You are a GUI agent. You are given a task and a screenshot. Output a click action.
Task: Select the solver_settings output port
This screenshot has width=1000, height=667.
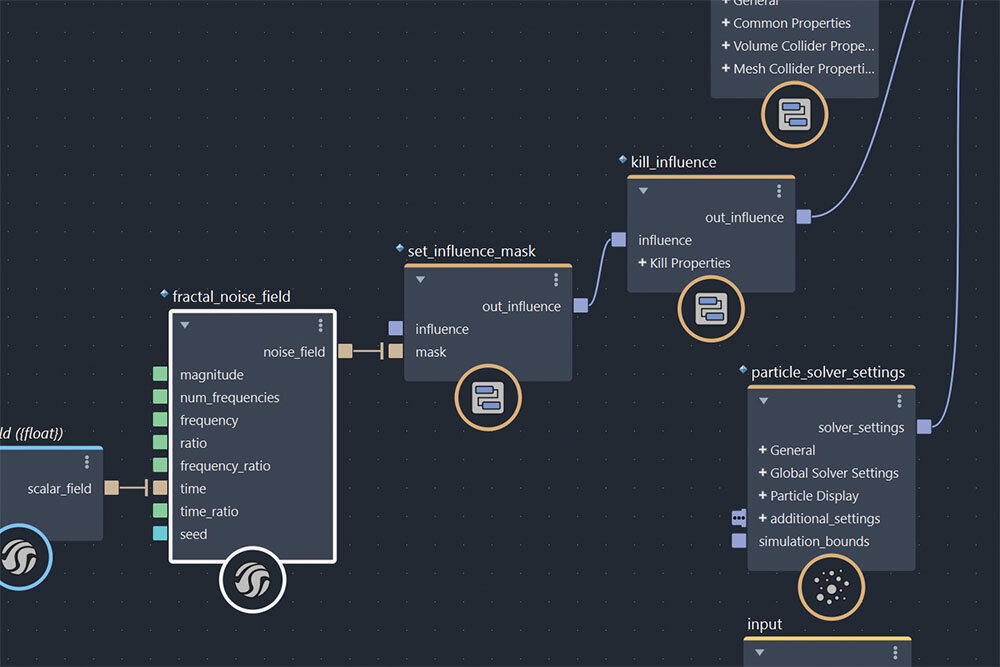924,427
